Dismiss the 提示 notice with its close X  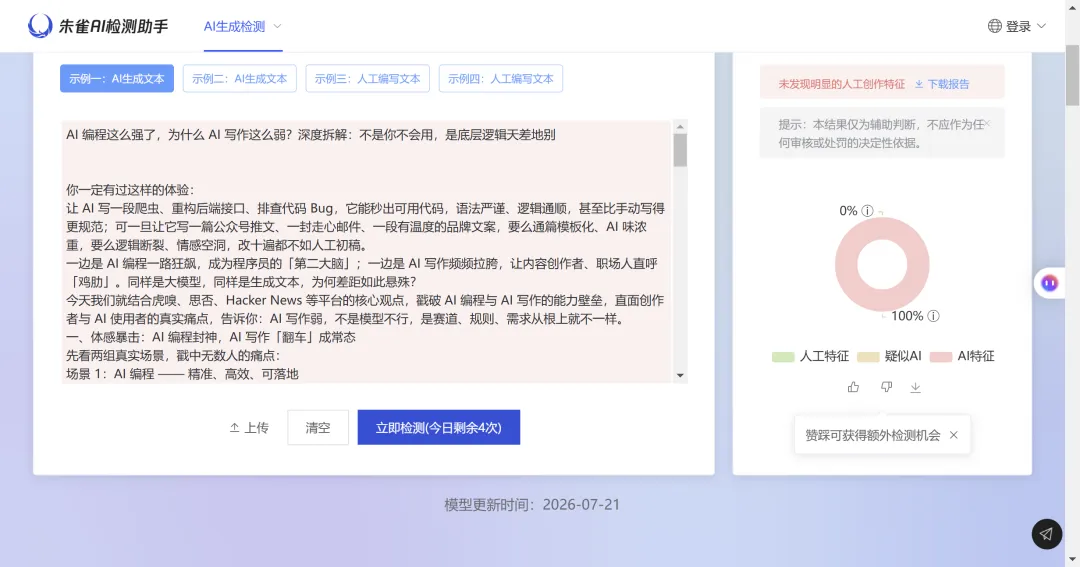click(x=987, y=123)
